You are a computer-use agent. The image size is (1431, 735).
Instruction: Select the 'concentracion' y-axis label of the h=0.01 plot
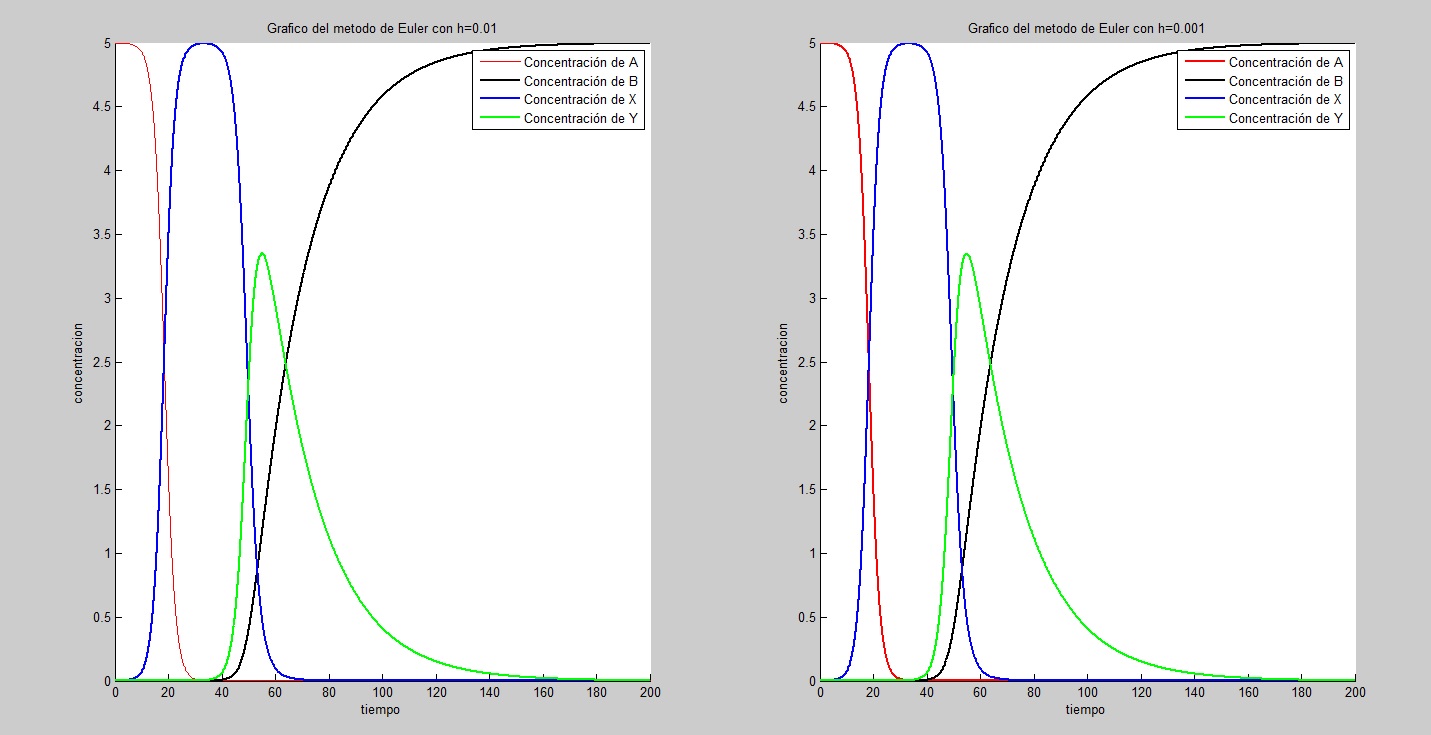(x=78, y=362)
